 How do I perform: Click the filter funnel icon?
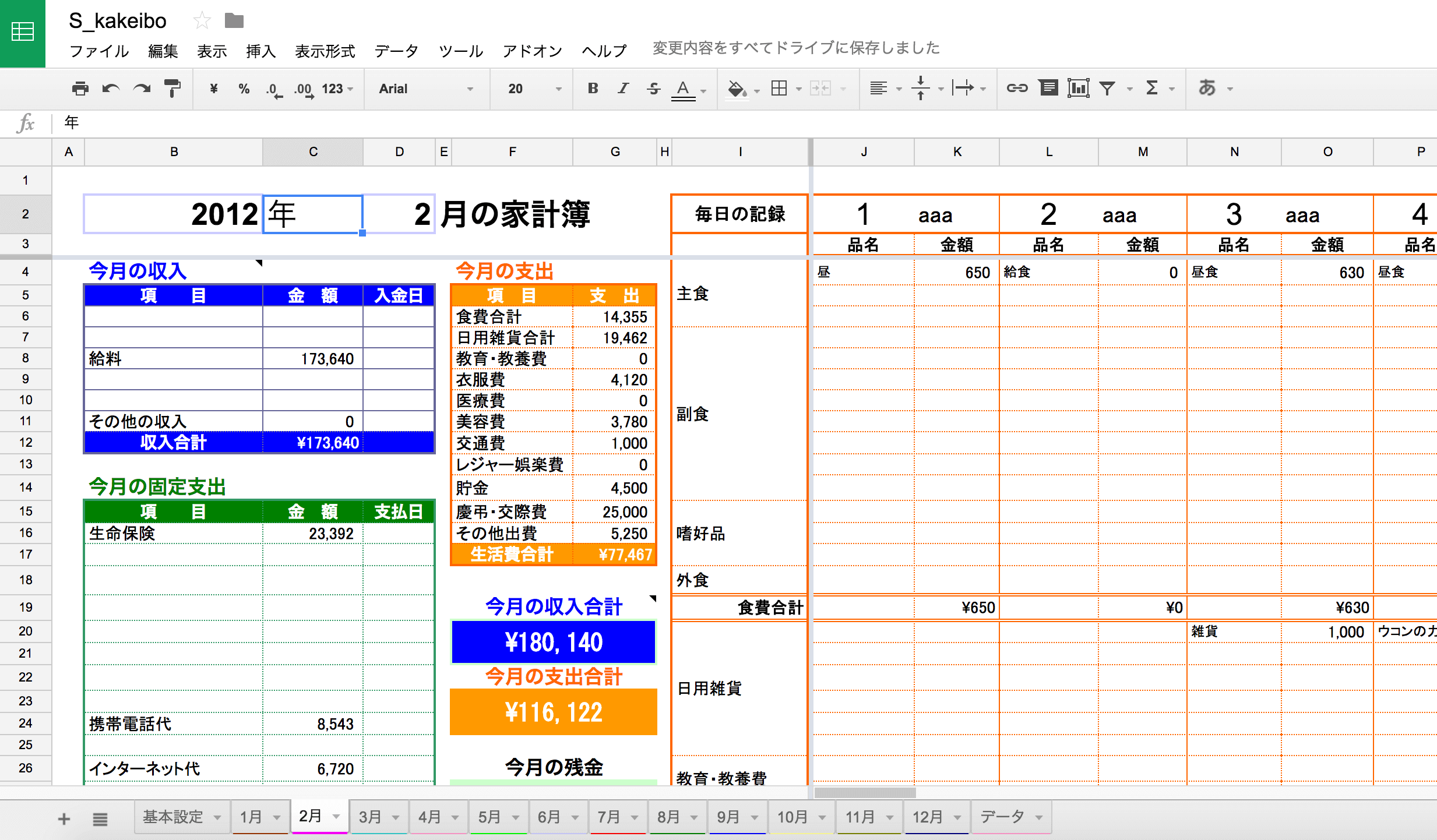pos(1107,89)
